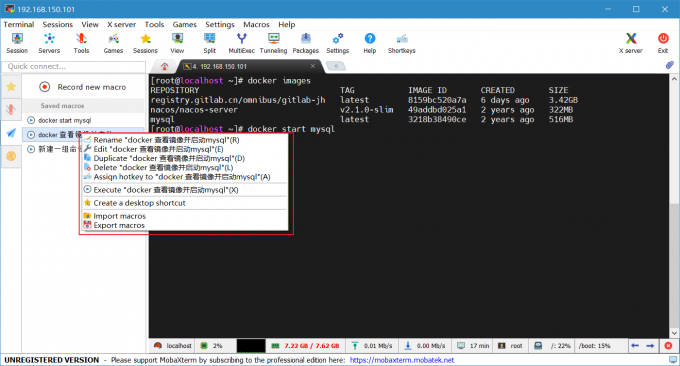Select Create a desktop shortcut

click(x=185, y=203)
